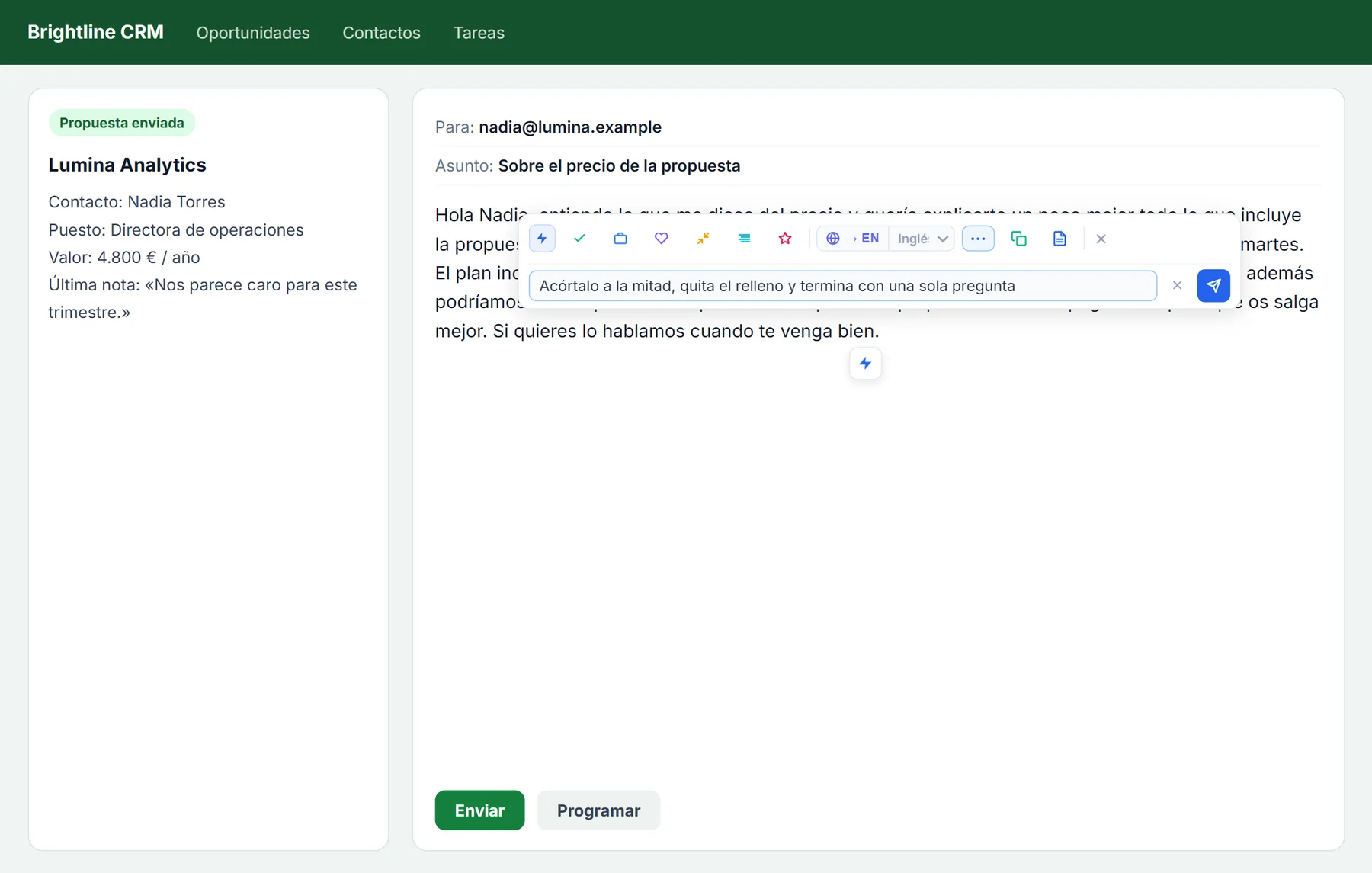Screen dimensions: 1372x873
Task: Click the blue document icon in toolbar
Action: tap(1059, 239)
